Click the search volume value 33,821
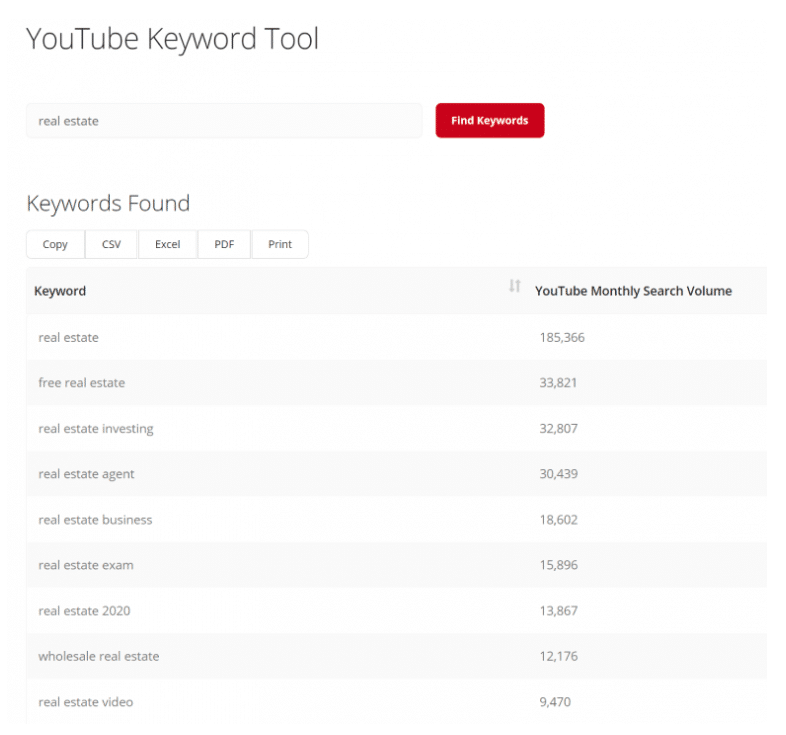 click(558, 383)
